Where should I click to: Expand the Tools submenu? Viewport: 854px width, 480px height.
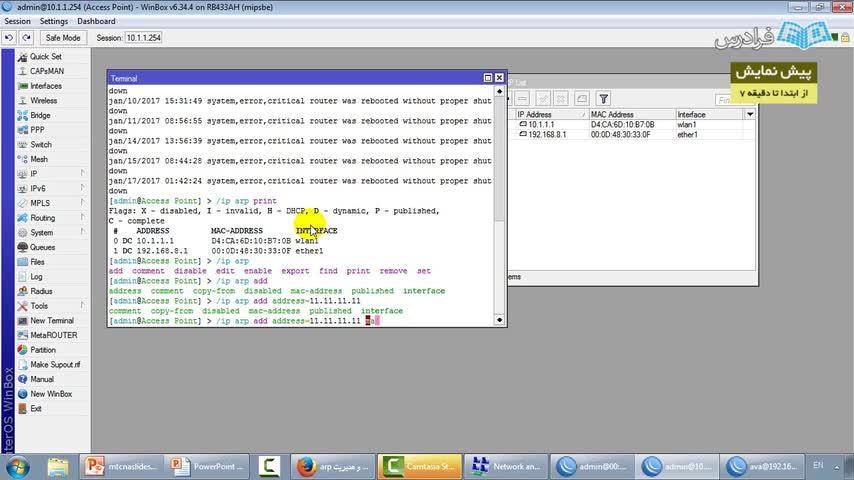pyautogui.click(x=39, y=306)
